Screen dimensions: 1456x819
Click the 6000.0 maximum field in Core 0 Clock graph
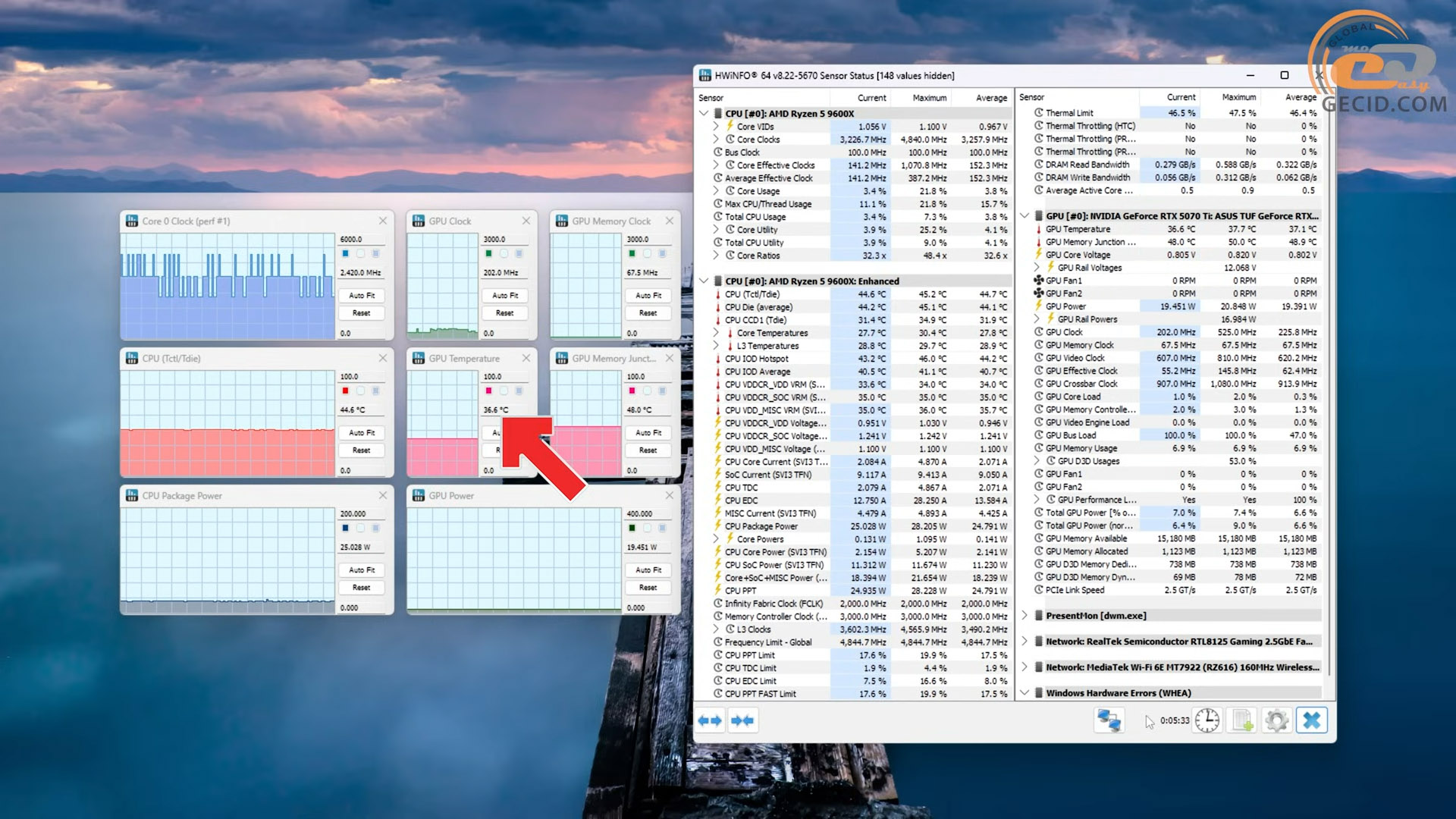[362, 240]
